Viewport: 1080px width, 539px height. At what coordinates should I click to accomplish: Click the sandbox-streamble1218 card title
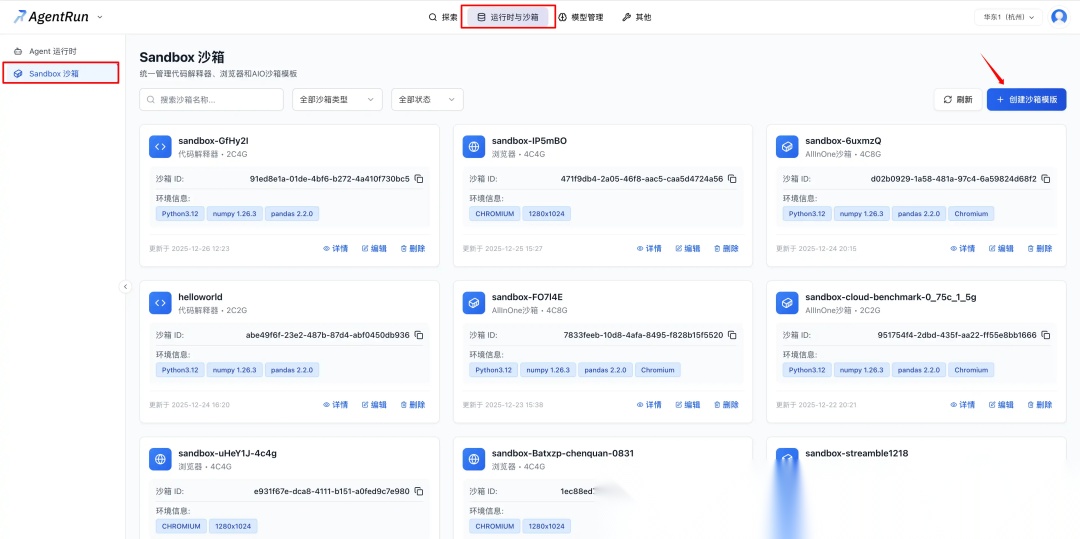pos(856,454)
